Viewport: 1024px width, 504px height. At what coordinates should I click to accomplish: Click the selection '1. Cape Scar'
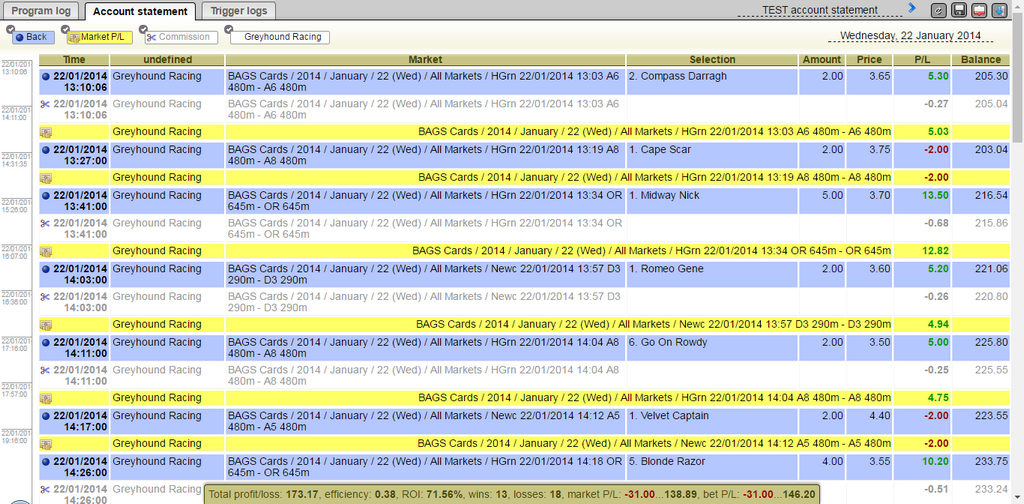pos(659,150)
